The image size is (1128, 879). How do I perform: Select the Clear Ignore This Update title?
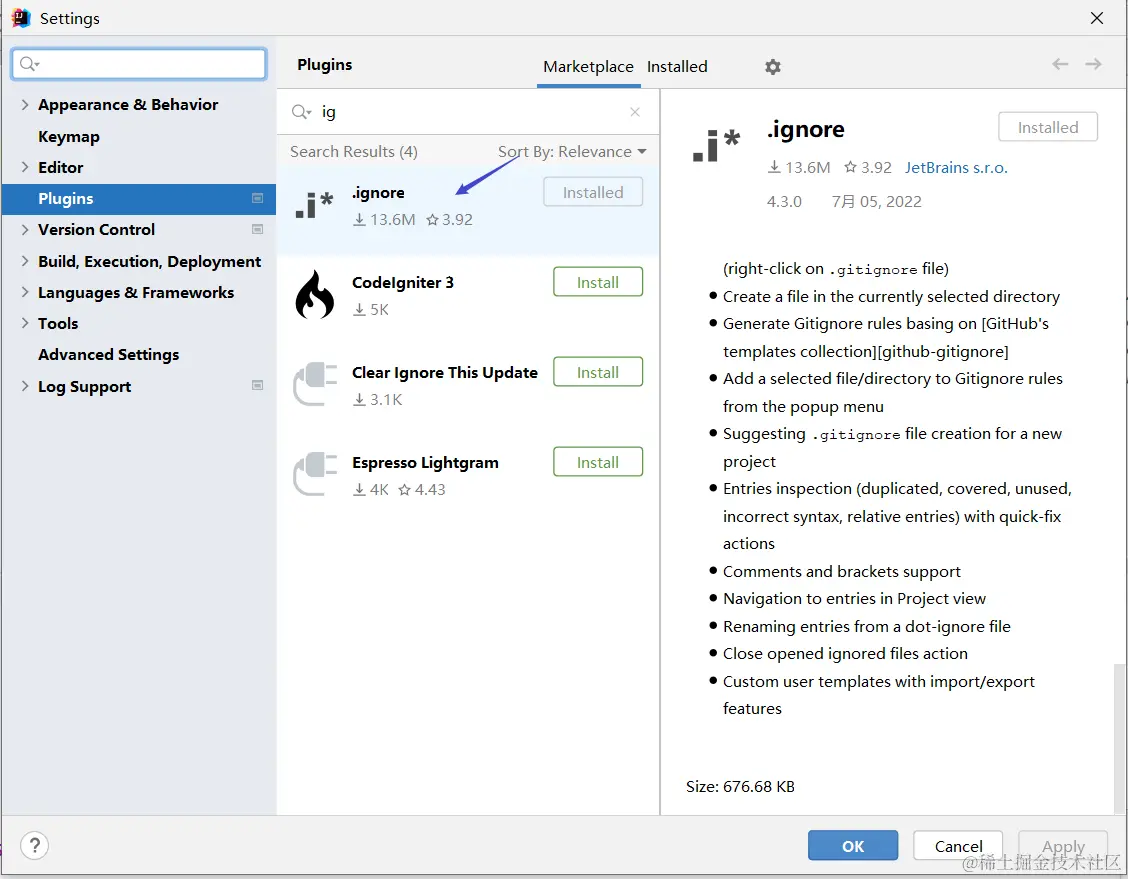tap(445, 373)
